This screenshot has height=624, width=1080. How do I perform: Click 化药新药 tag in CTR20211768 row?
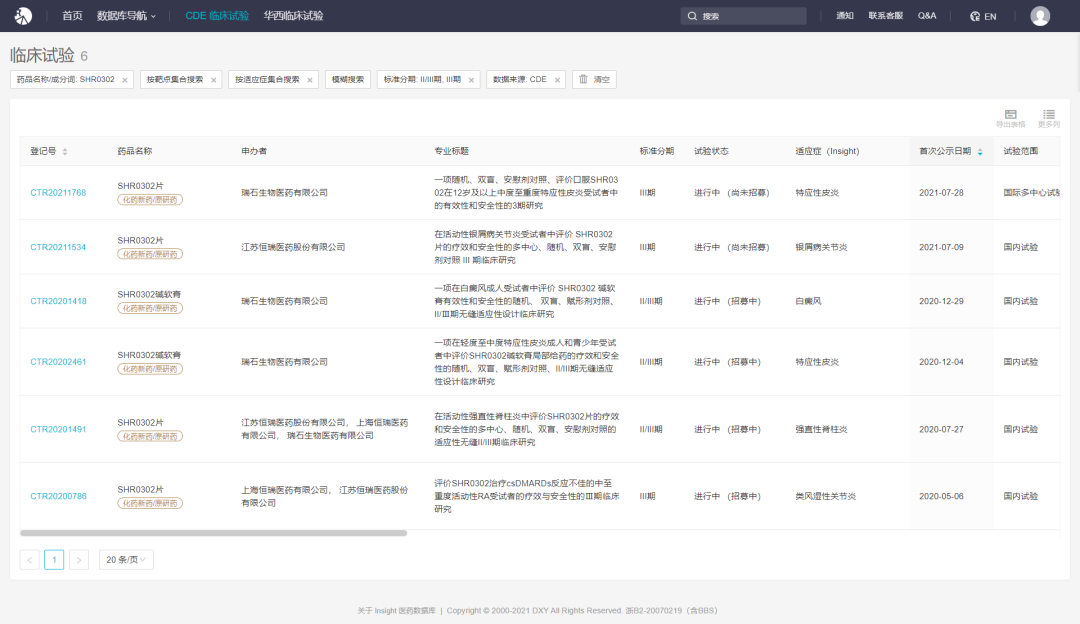(149, 200)
